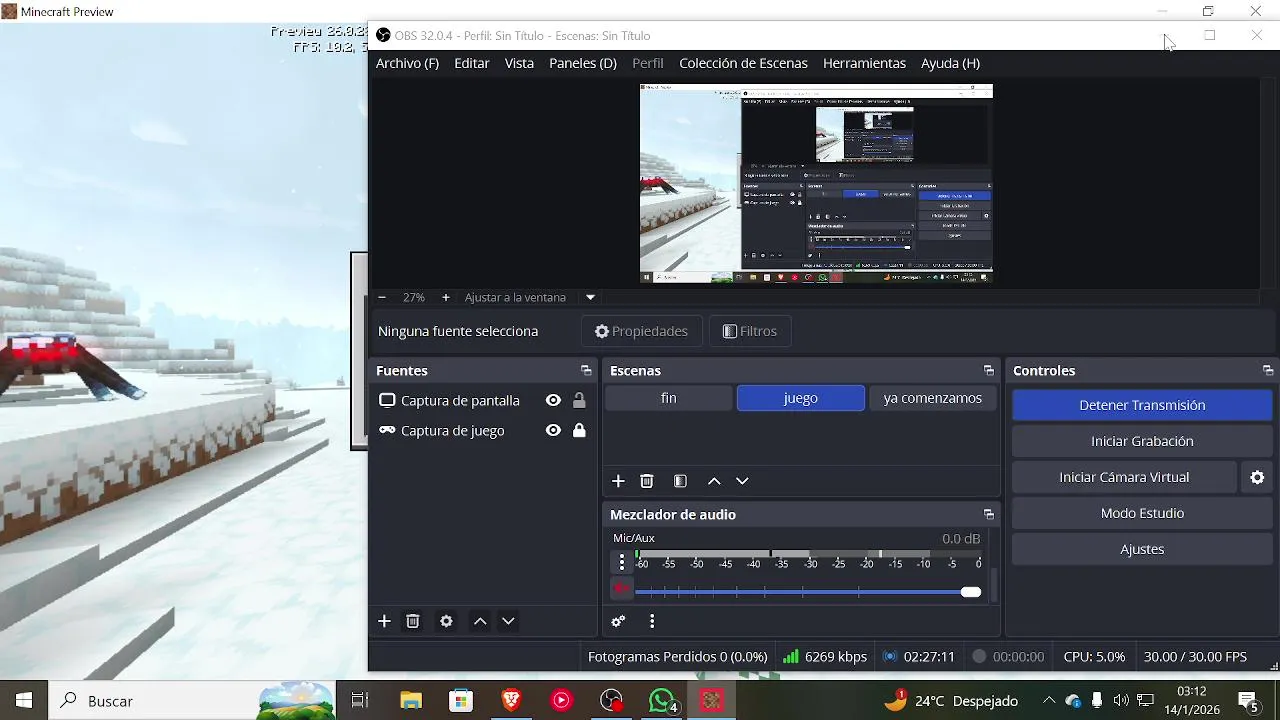Click OBS preview canvas thumbnail
The height and width of the screenshot is (720, 1280).
pyautogui.click(x=816, y=184)
